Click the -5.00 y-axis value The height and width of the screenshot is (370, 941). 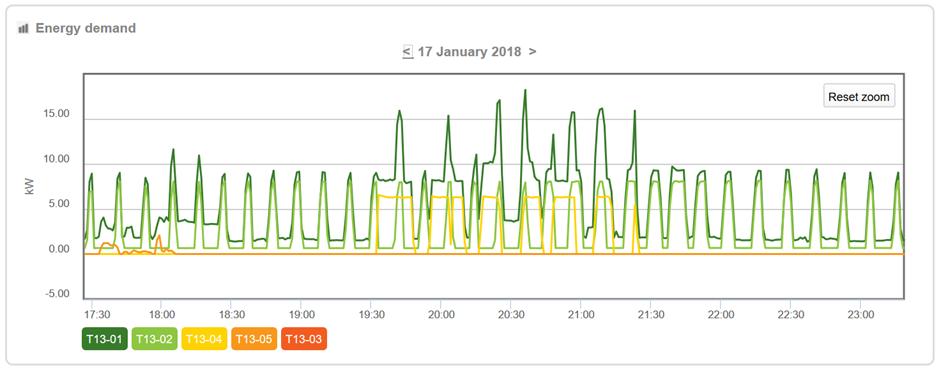pos(59,294)
